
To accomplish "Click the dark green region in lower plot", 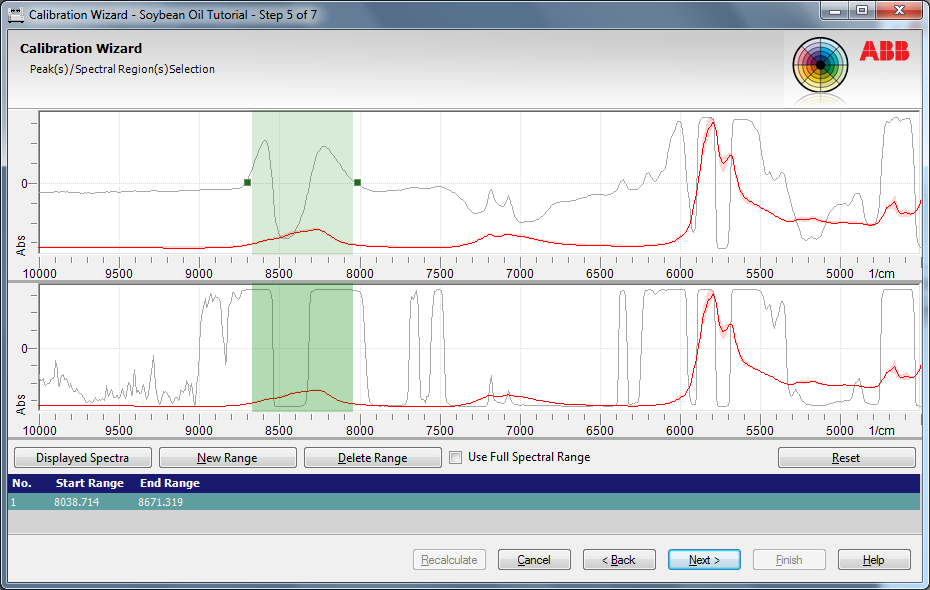I will pos(302,340).
